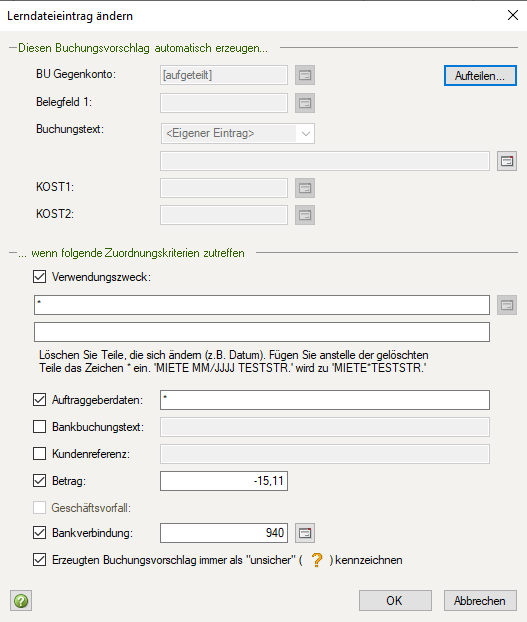Toggle the Betrag checkbox
This screenshot has height=622, width=527.
39,480
